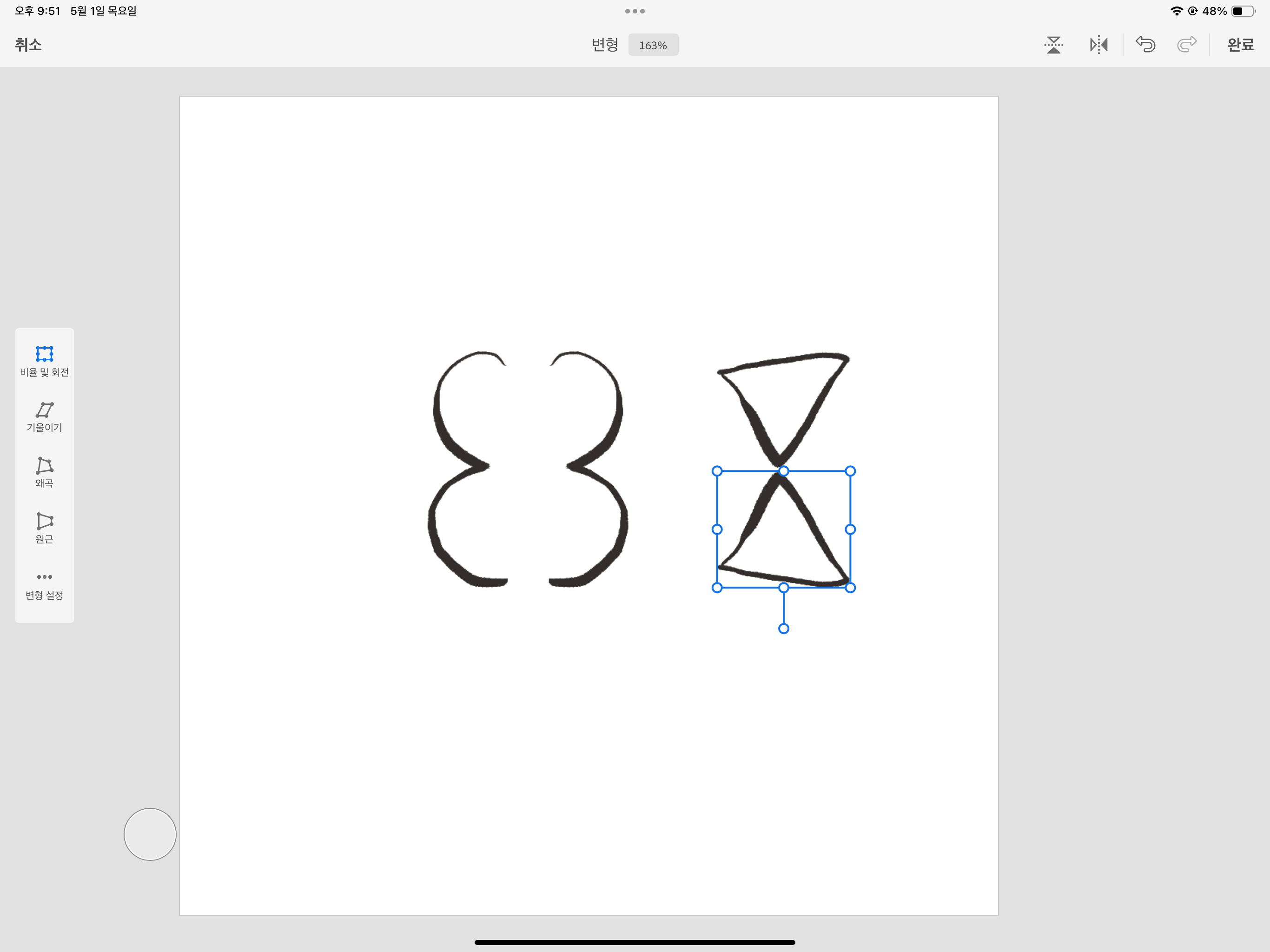Flip the selection horizontally

[1098, 45]
